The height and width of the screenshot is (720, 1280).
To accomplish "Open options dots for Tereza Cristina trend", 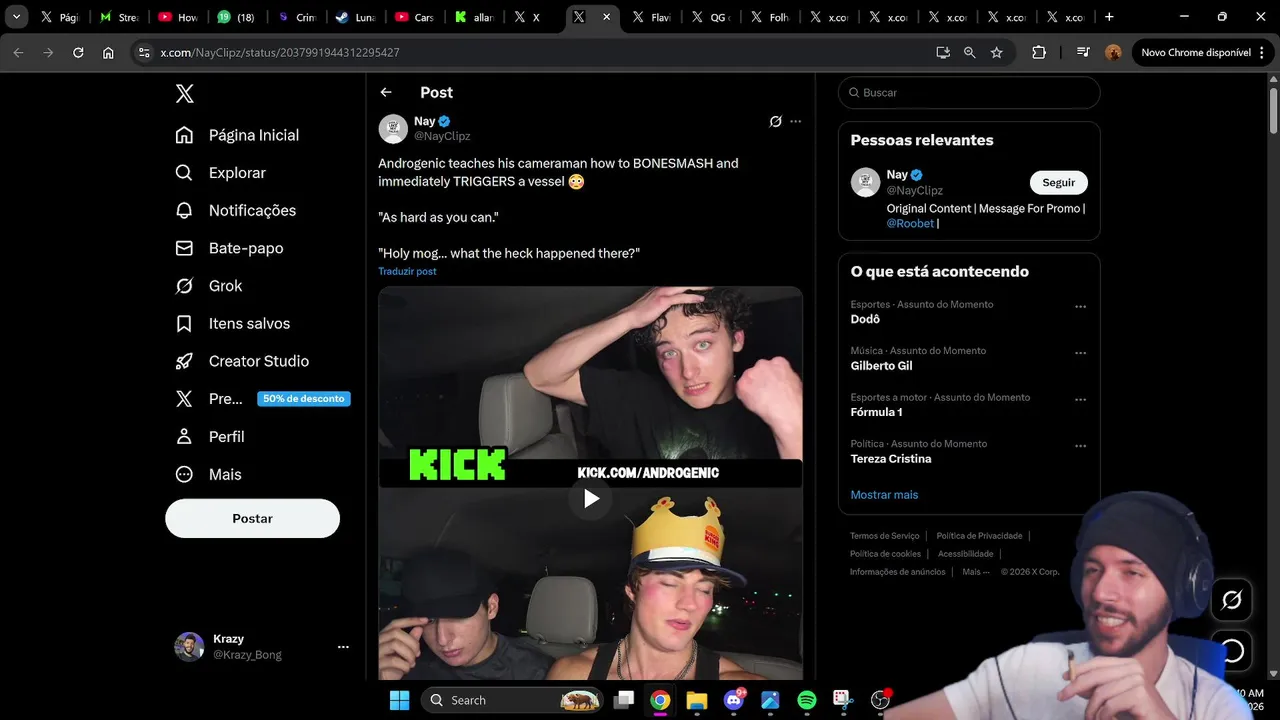I will click(1080, 446).
